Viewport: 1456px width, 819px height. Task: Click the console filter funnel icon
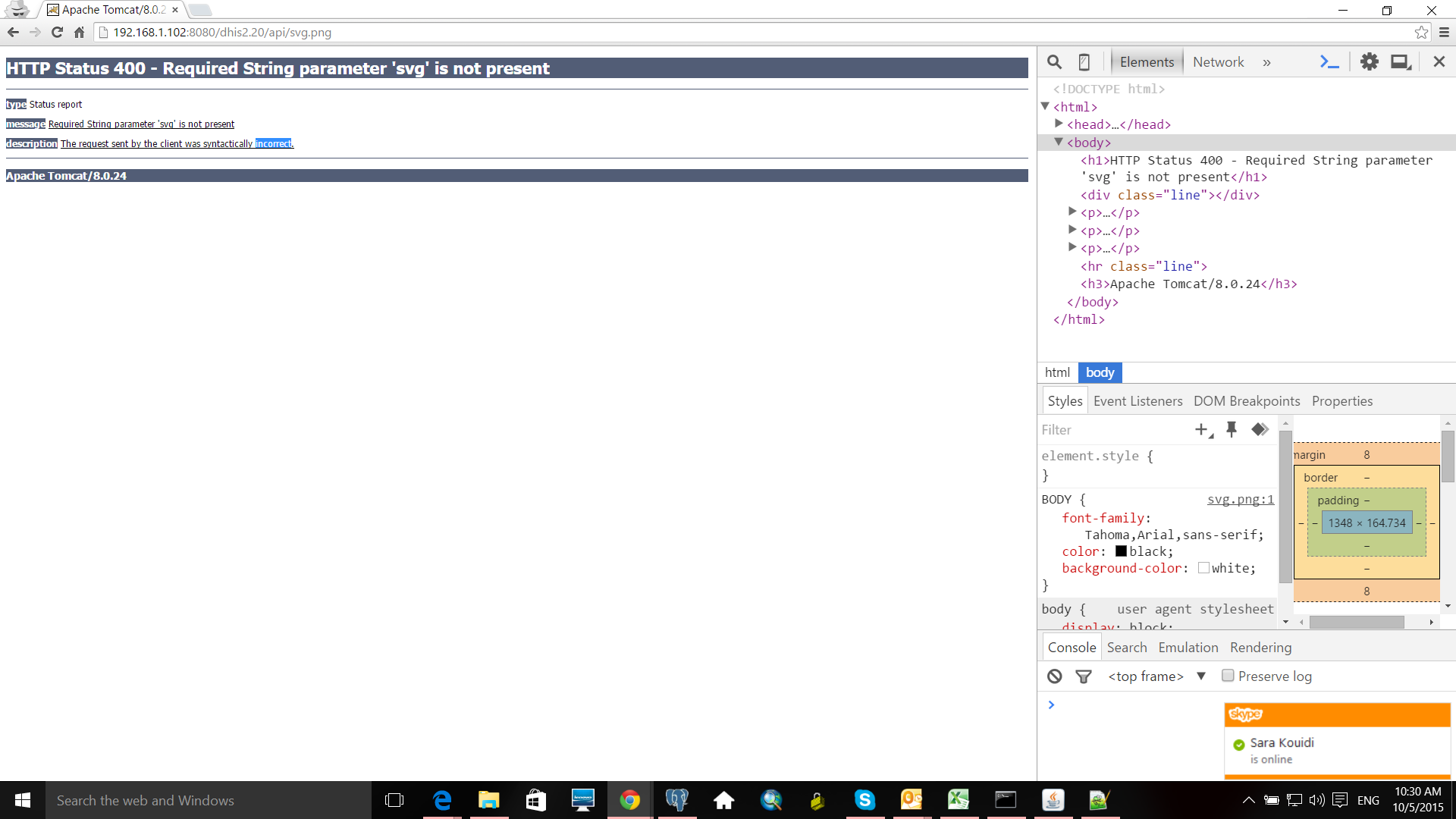pyautogui.click(x=1084, y=676)
